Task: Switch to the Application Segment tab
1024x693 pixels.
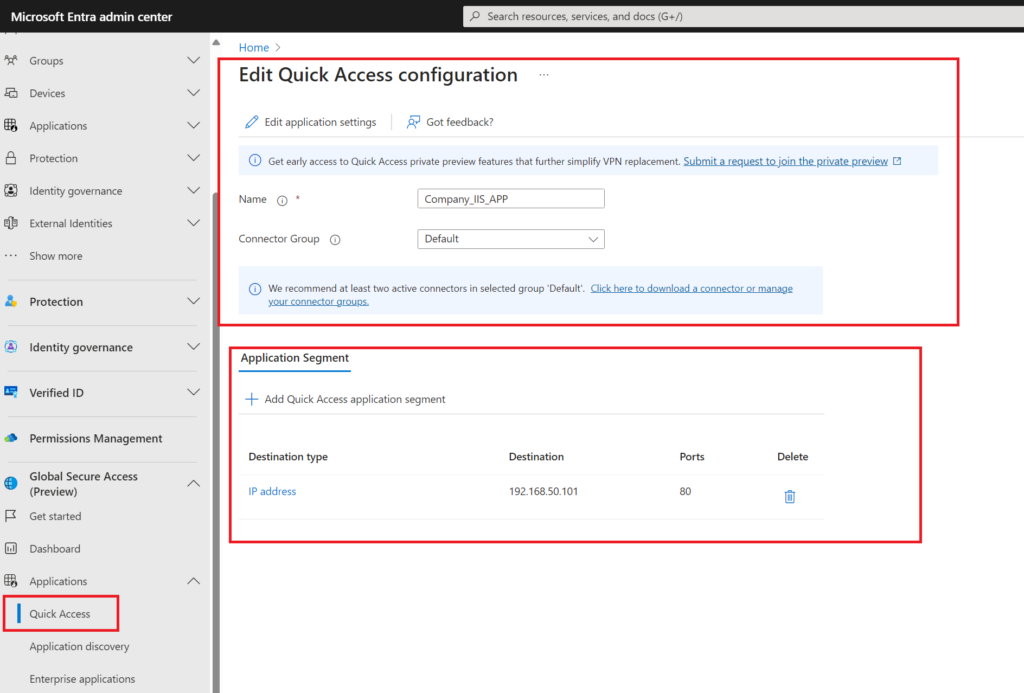Action: 295,358
